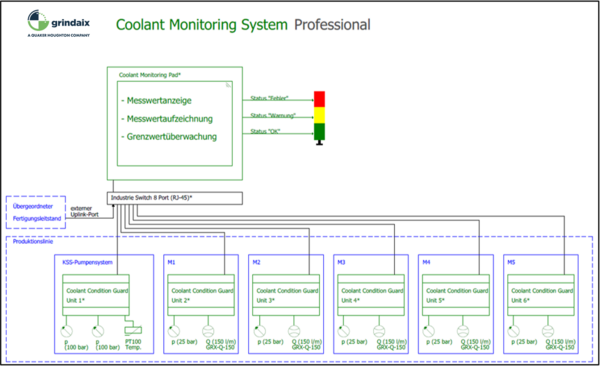Click the 'Übergeordneter Fertigungsleitstand' box
This screenshot has height=366, width=600.
[x=36, y=212]
